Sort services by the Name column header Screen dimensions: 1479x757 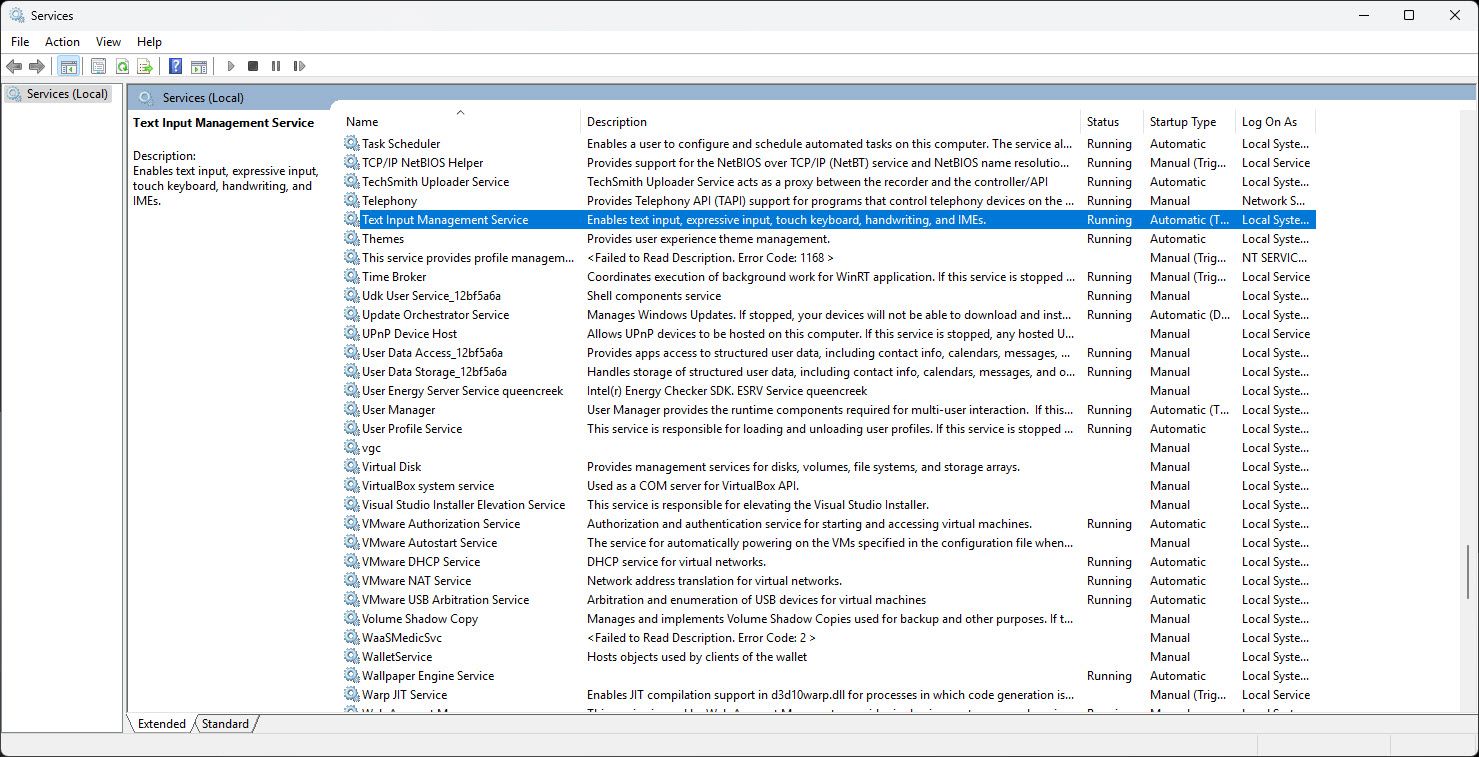point(460,122)
